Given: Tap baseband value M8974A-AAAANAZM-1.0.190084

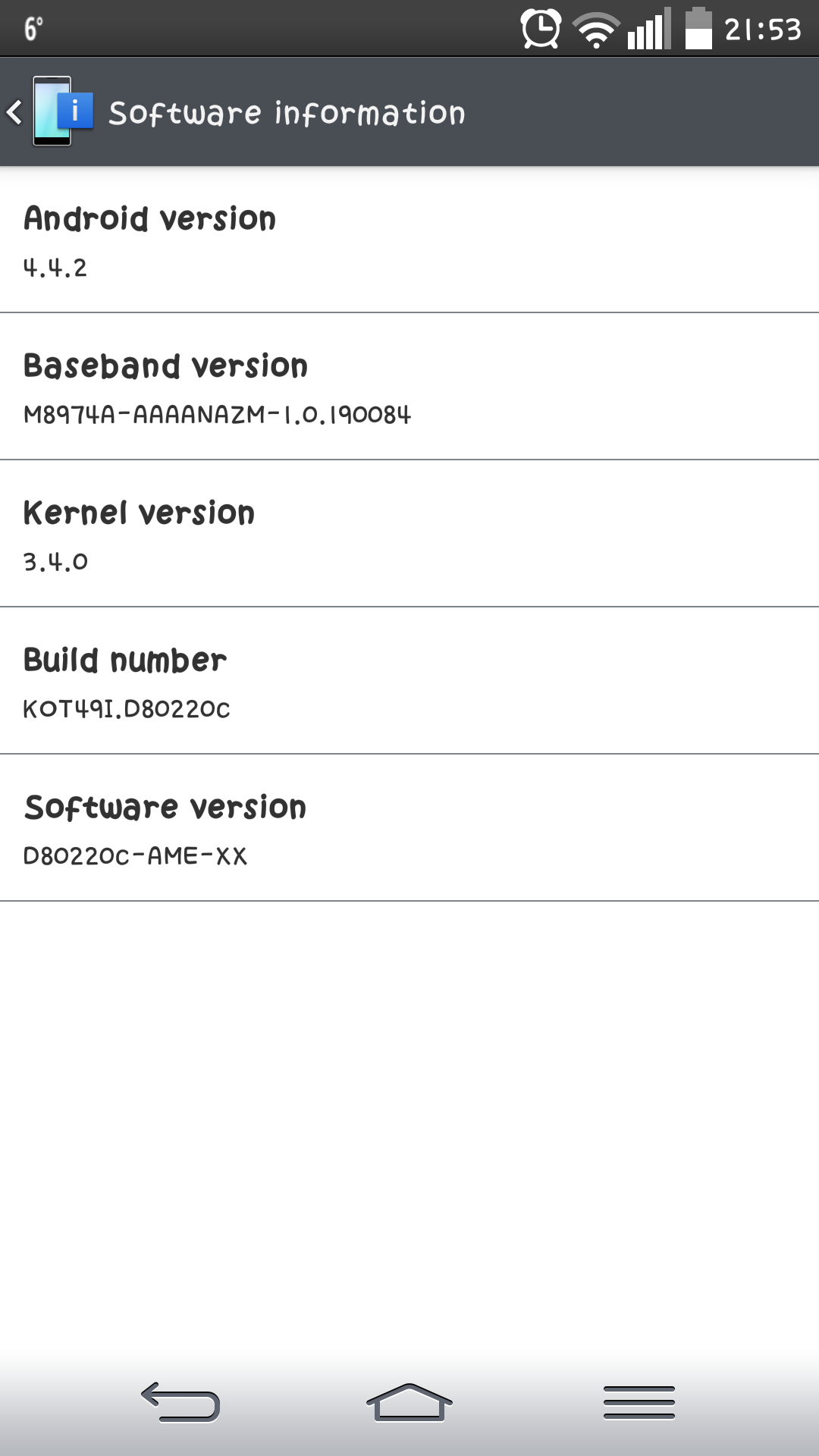Looking at the screenshot, I should 217,415.
